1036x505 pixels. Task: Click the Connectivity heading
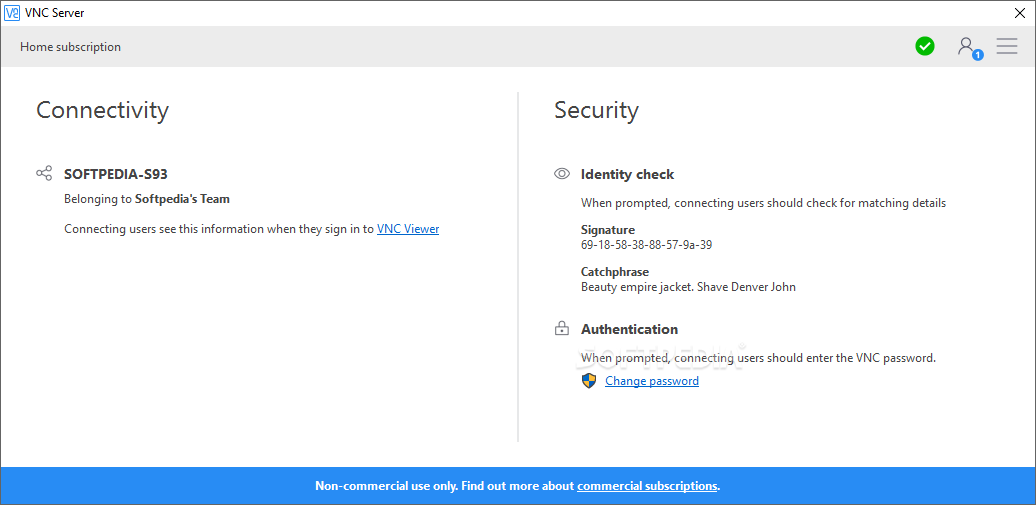click(x=102, y=110)
